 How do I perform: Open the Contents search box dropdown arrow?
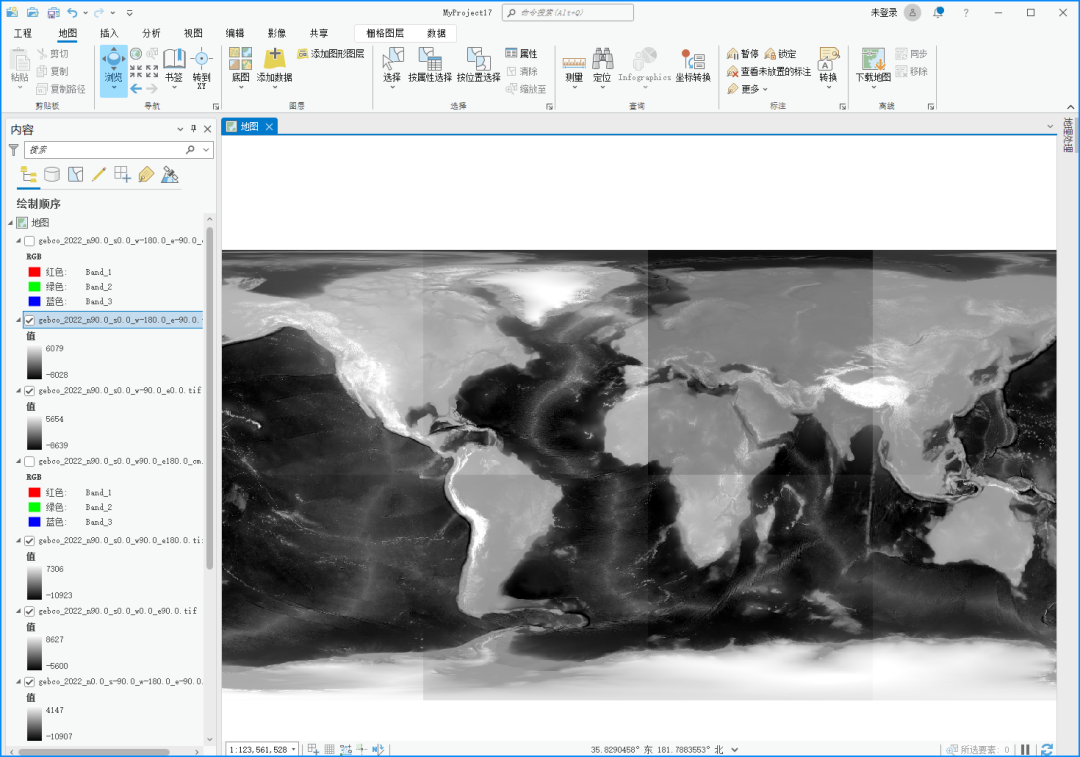click(206, 149)
